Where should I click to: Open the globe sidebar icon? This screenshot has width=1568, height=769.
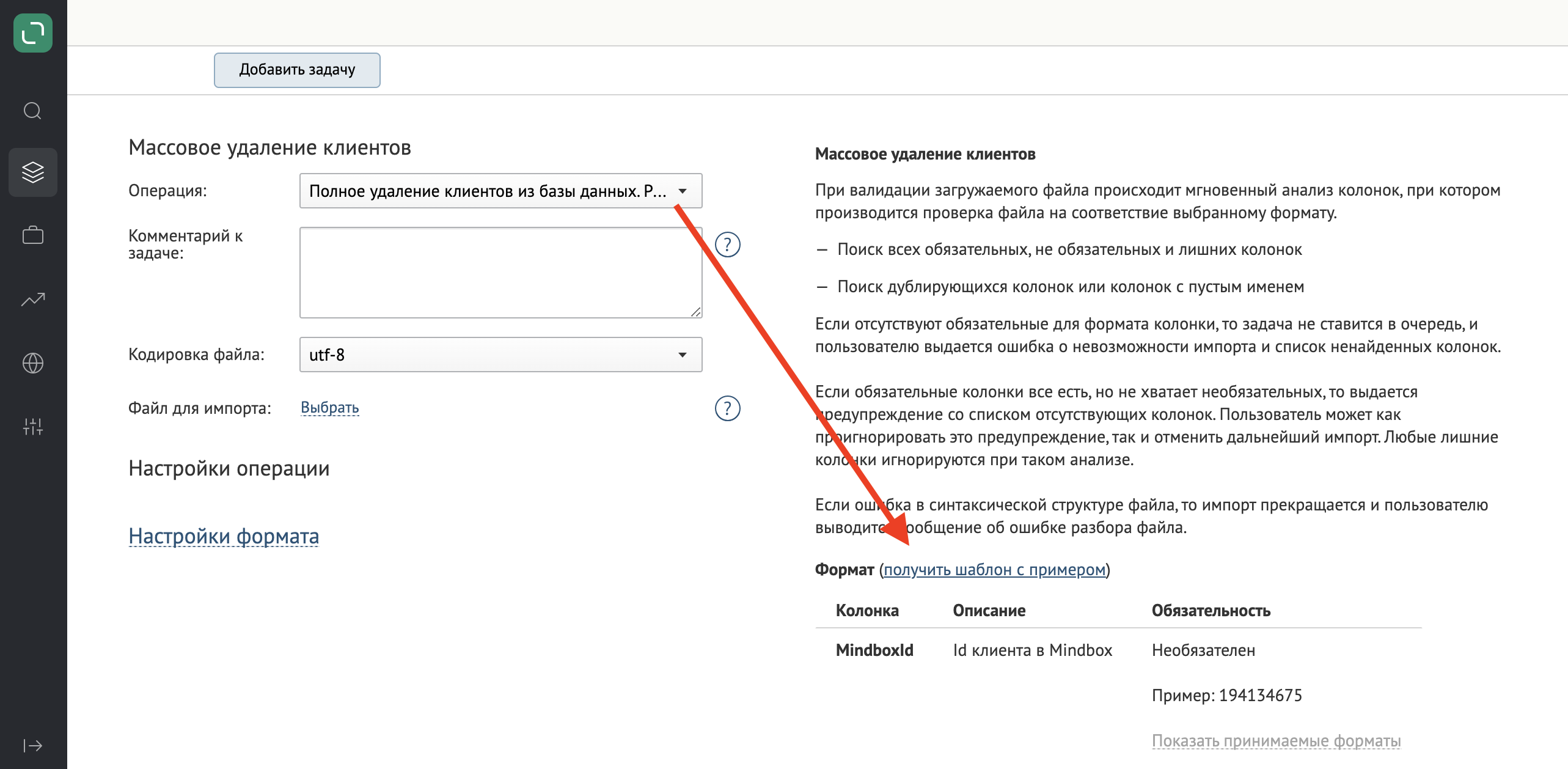click(x=33, y=363)
